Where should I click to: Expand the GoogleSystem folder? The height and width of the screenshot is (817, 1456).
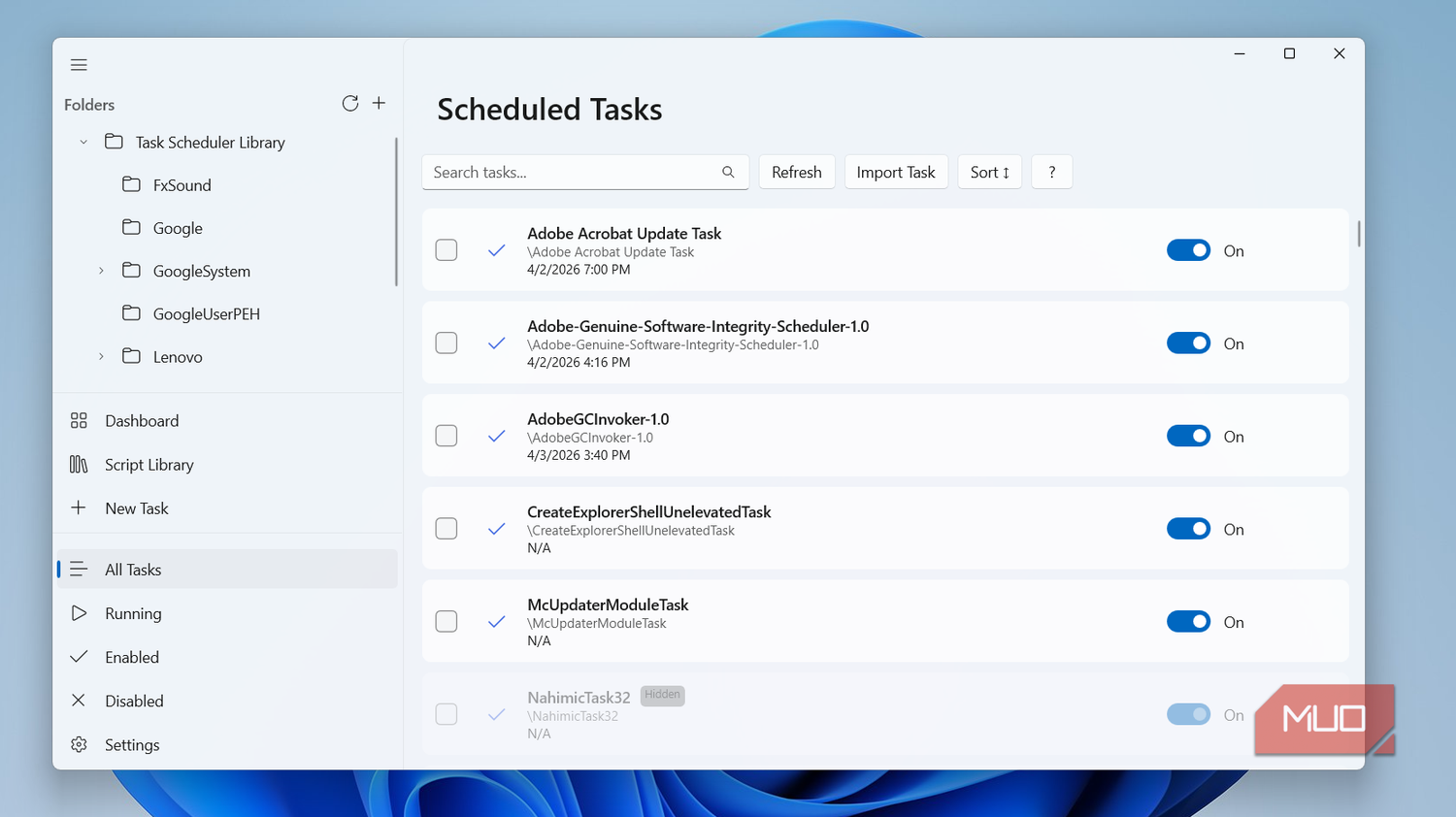(x=101, y=271)
